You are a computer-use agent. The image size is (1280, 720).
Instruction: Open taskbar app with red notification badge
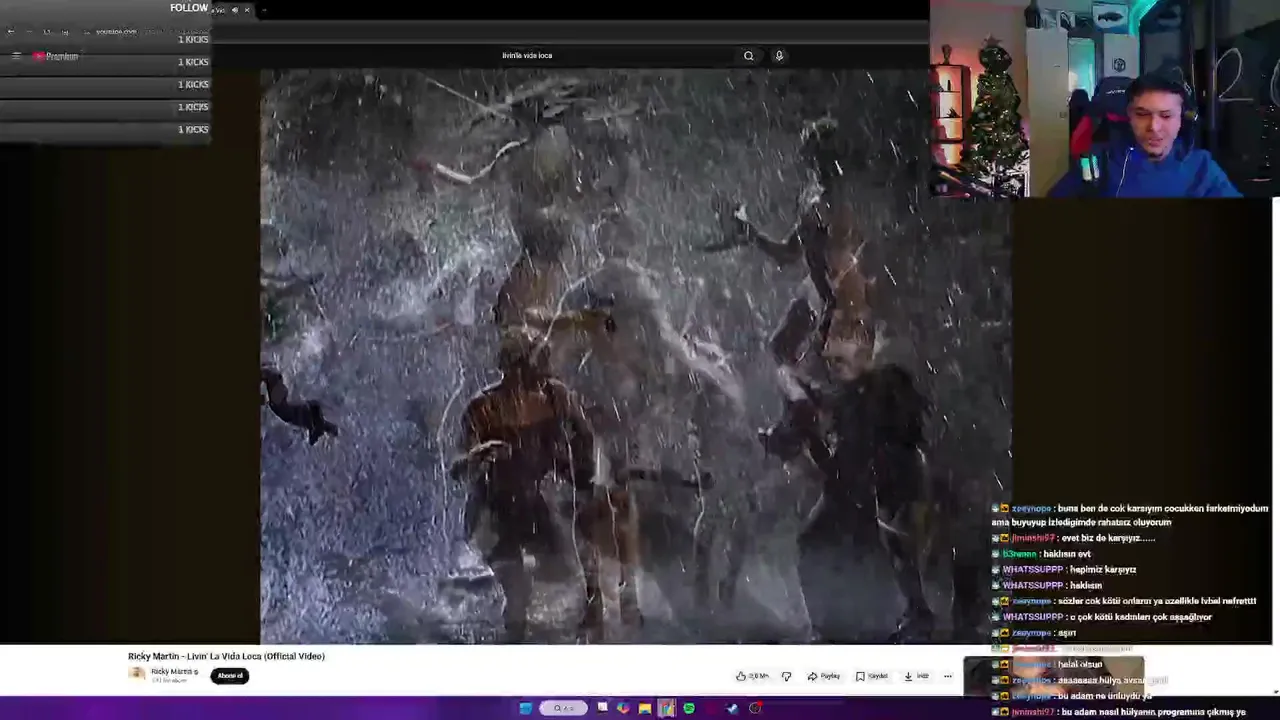click(755, 708)
